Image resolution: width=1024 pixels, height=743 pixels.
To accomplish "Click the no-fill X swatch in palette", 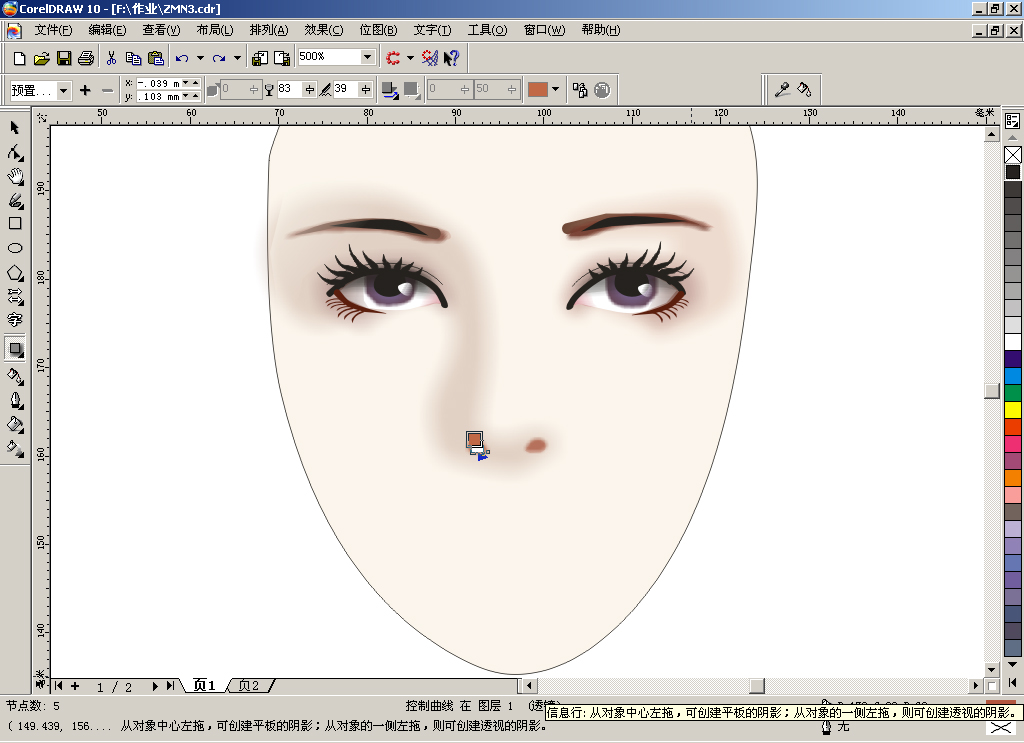I will [x=1013, y=155].
